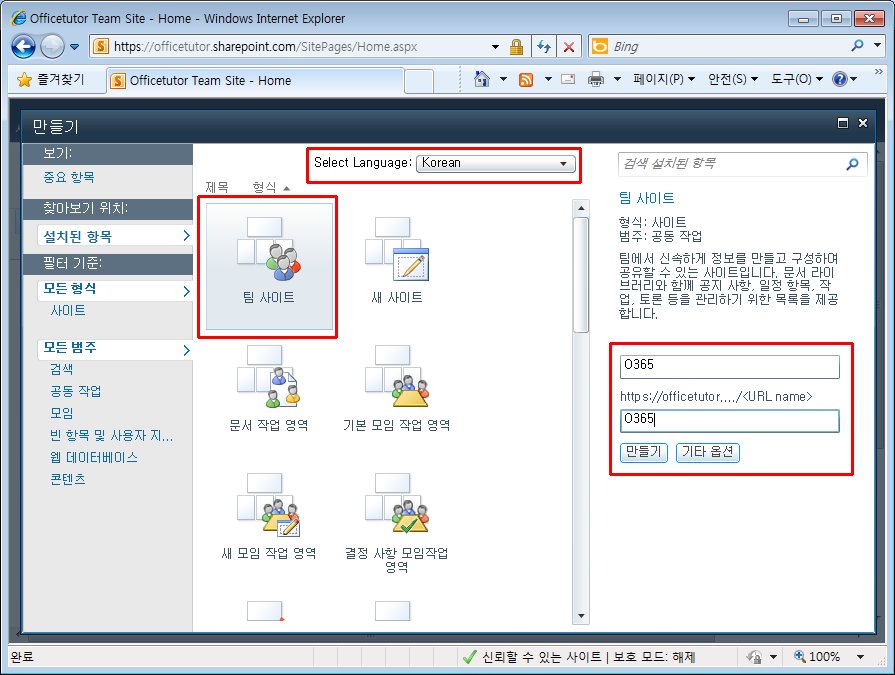Open Bing search provider dropdown arrow
The width and height of the screenshot is (895, 675).
pos(877,45)
